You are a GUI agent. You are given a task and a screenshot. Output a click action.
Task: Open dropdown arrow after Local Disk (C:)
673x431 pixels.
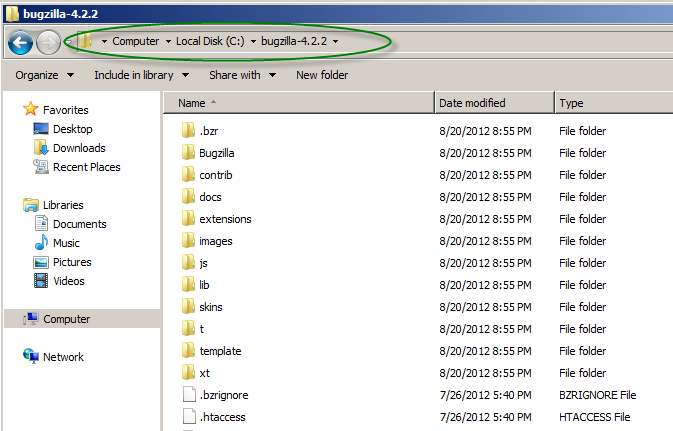253,42
